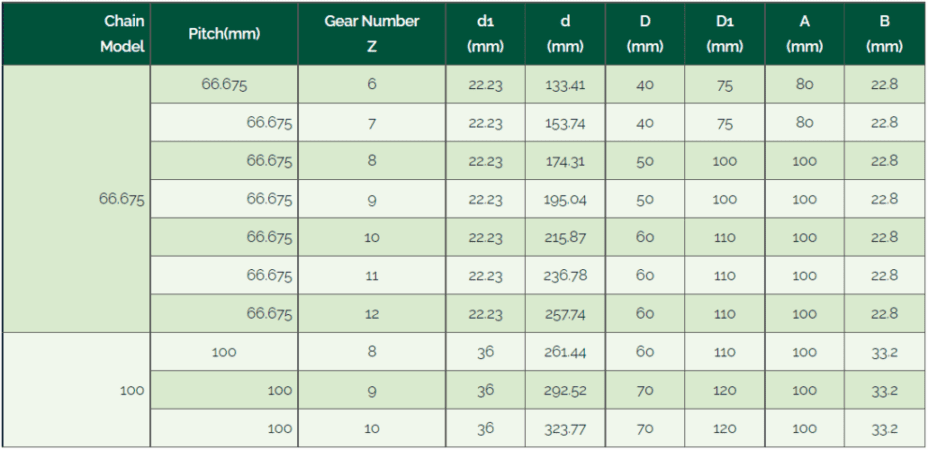Viewport: 928px width, 450px height.
Task: Click the B (mm) column header
Action: 884,34
